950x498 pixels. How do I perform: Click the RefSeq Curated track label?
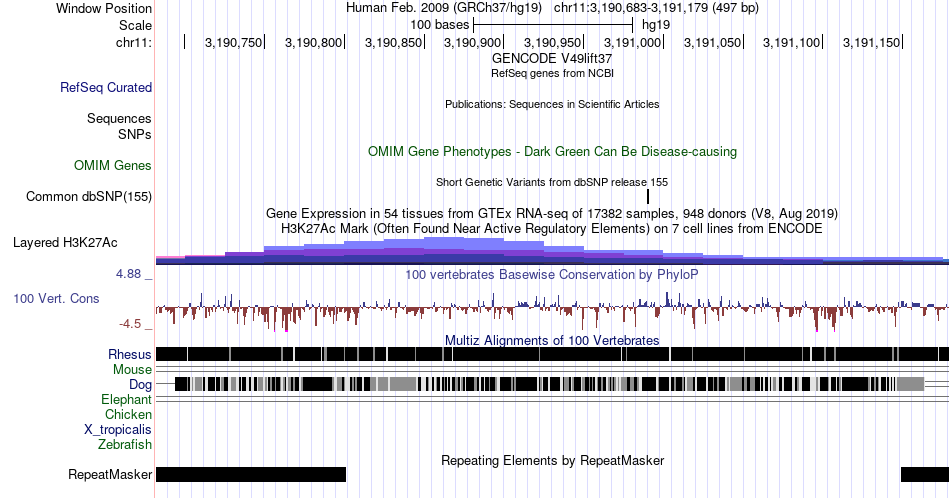click(x=105, y=87)
